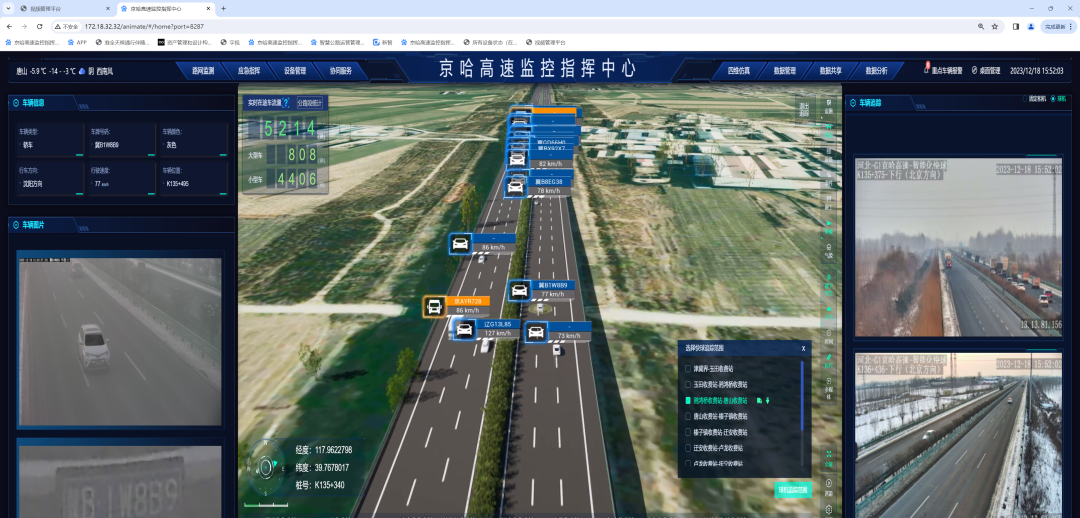
Task: Click the bookmark star icon
Action: click(x=995, y=26)
